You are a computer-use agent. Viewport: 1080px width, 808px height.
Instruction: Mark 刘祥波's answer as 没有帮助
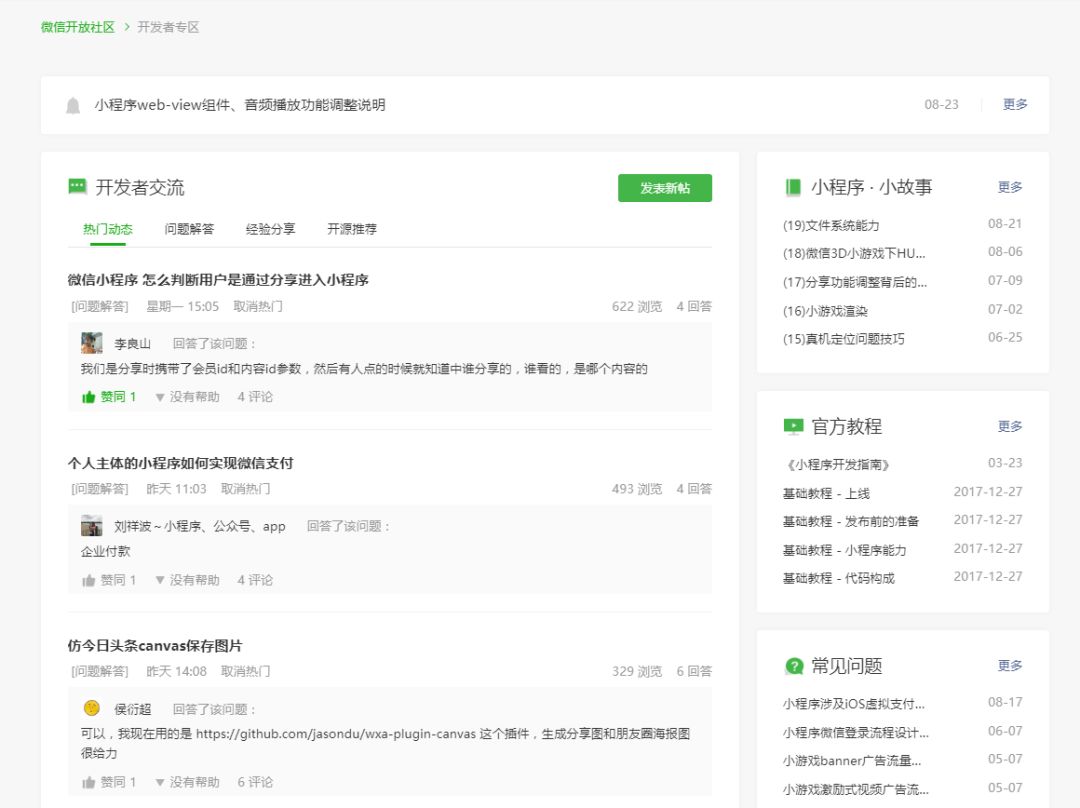(x=187, y=580)
